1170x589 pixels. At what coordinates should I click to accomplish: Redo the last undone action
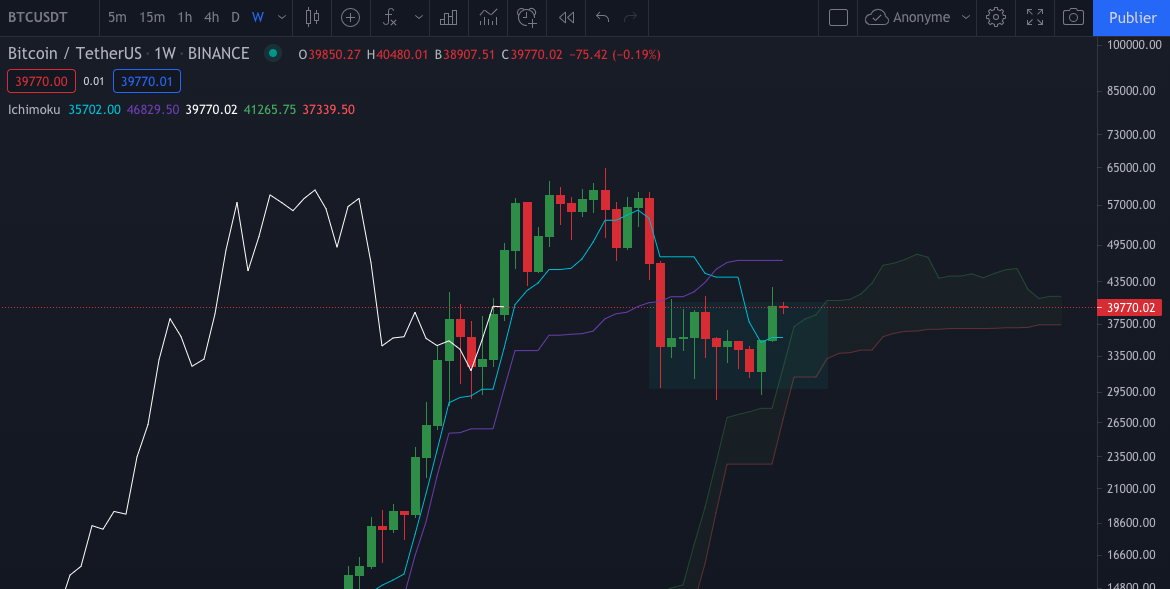point(629,17)
